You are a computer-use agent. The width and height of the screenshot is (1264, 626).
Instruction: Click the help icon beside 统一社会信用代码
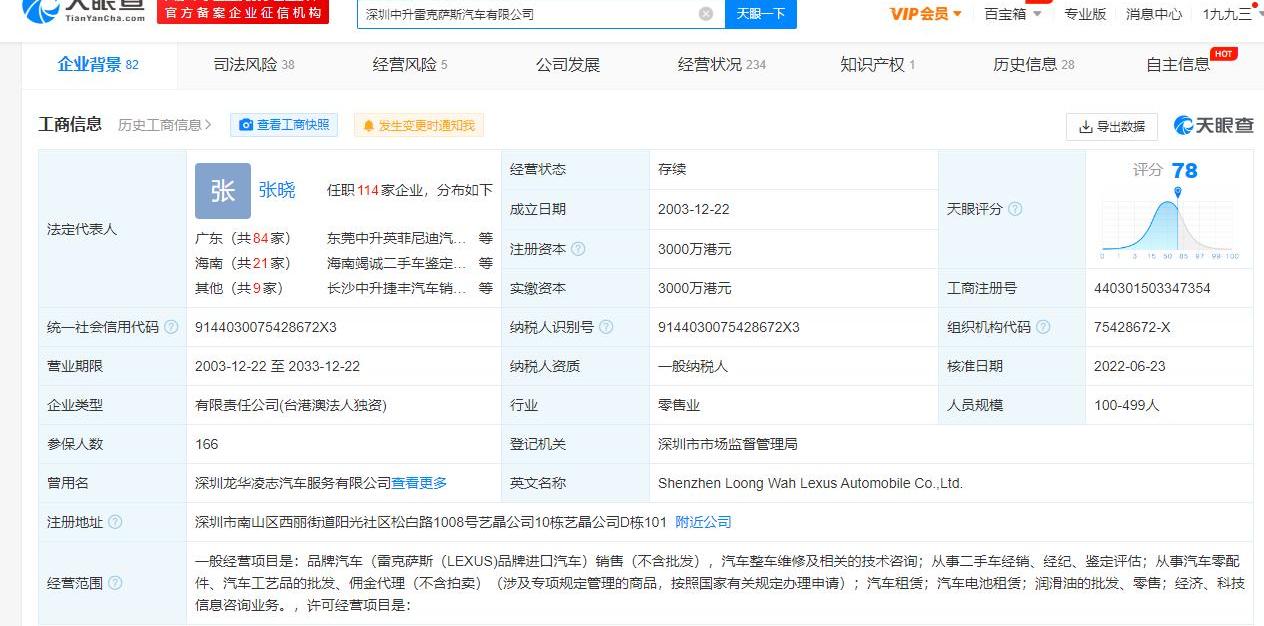coord(171,327)
